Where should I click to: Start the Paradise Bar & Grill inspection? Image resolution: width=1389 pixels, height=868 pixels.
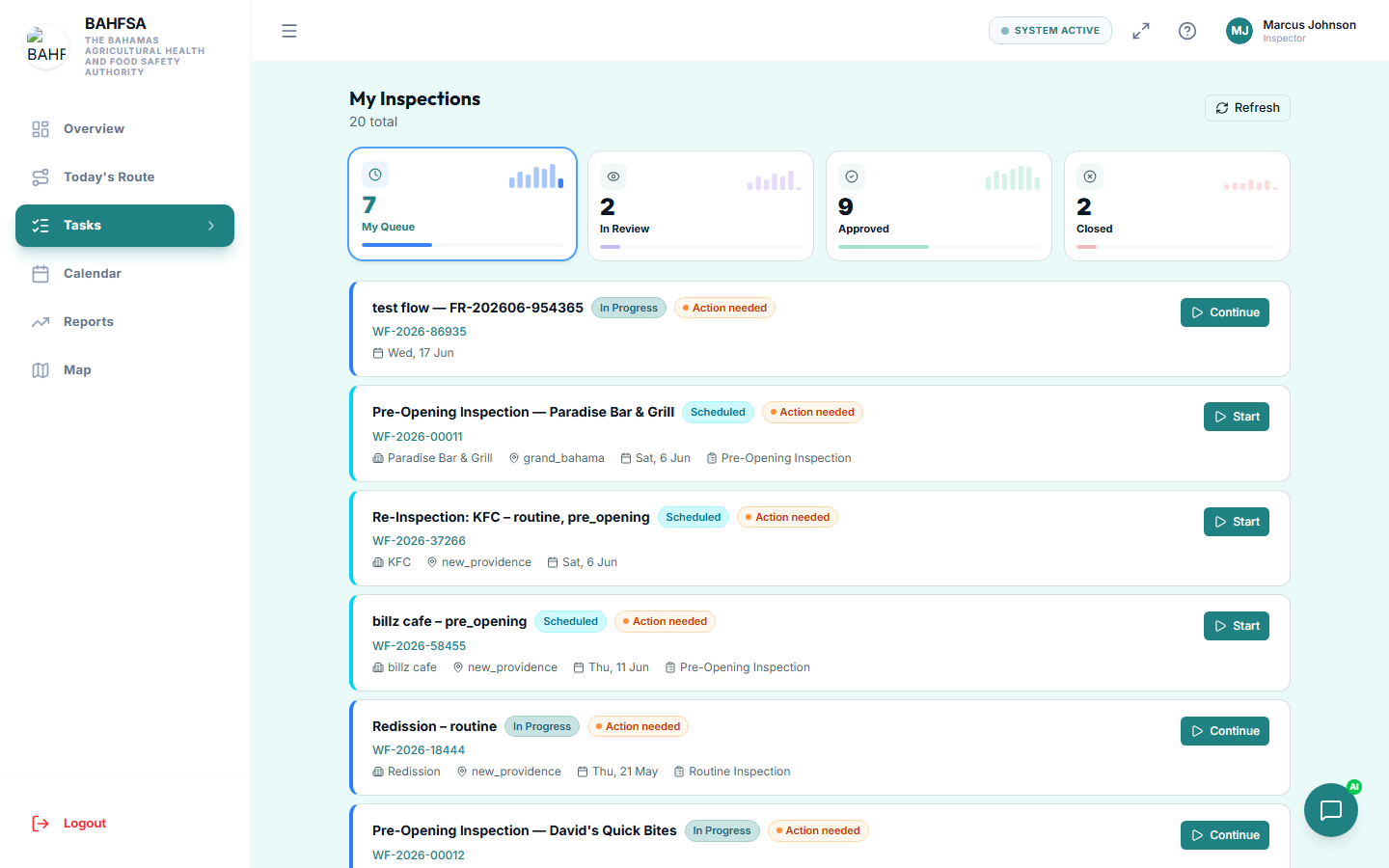pyautogui.click(x=1237, y=417)
